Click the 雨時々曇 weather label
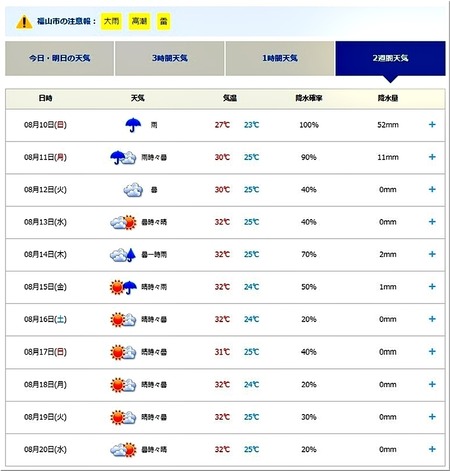The height and width of the screenshot is (471, 450). 154,157
